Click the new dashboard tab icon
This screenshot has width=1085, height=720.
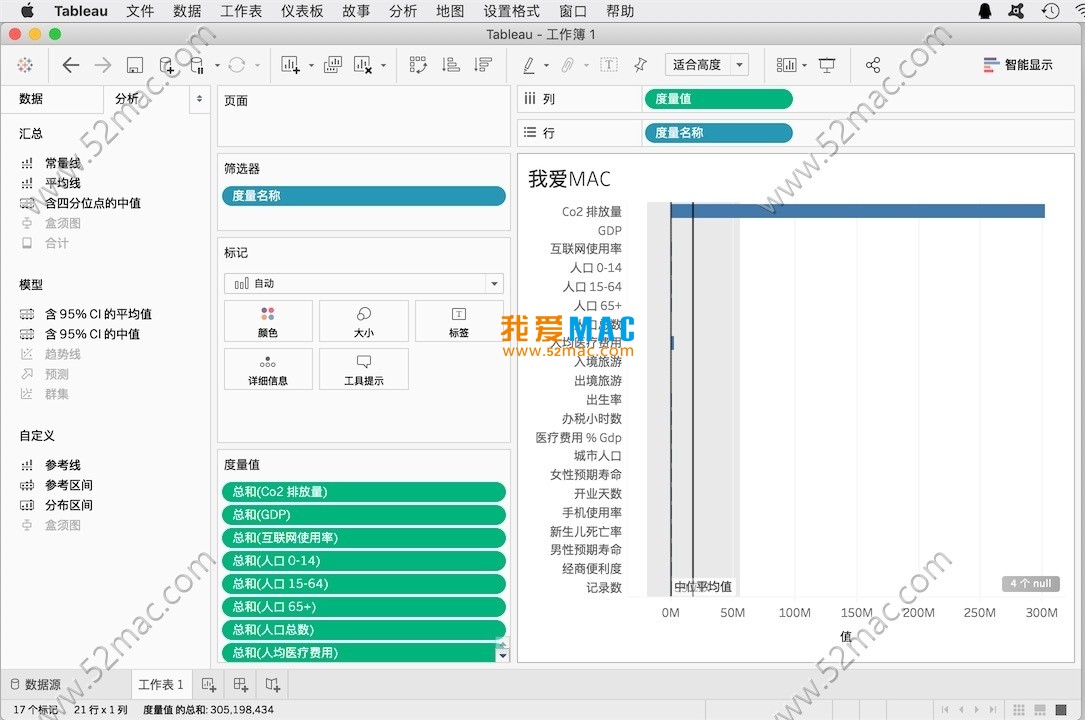click(241, 685)
